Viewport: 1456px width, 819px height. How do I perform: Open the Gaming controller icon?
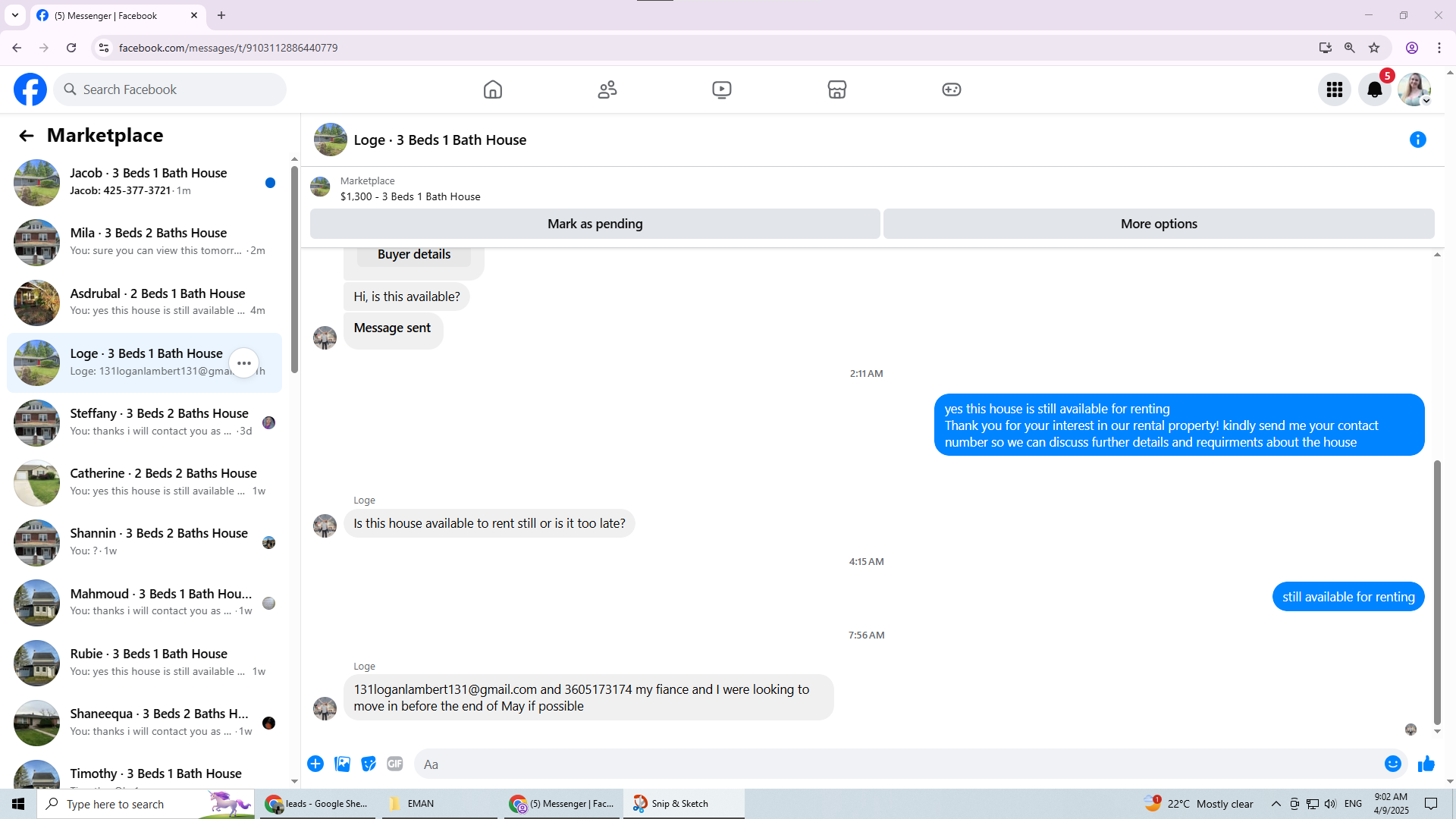coord(952,89)
